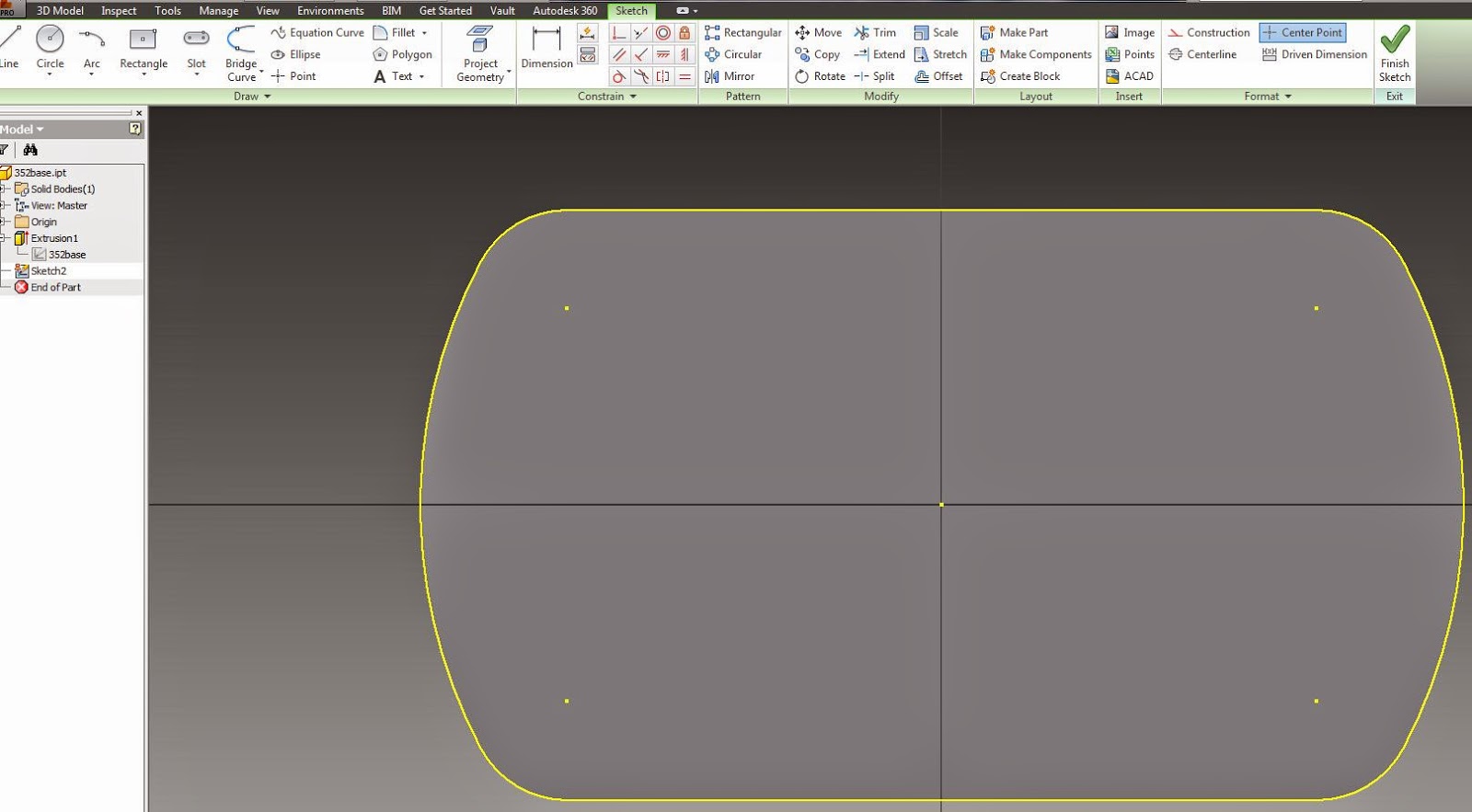Select the Arc sketch tool
Screen dimensions: 1472x812
[x=92, y=48]
